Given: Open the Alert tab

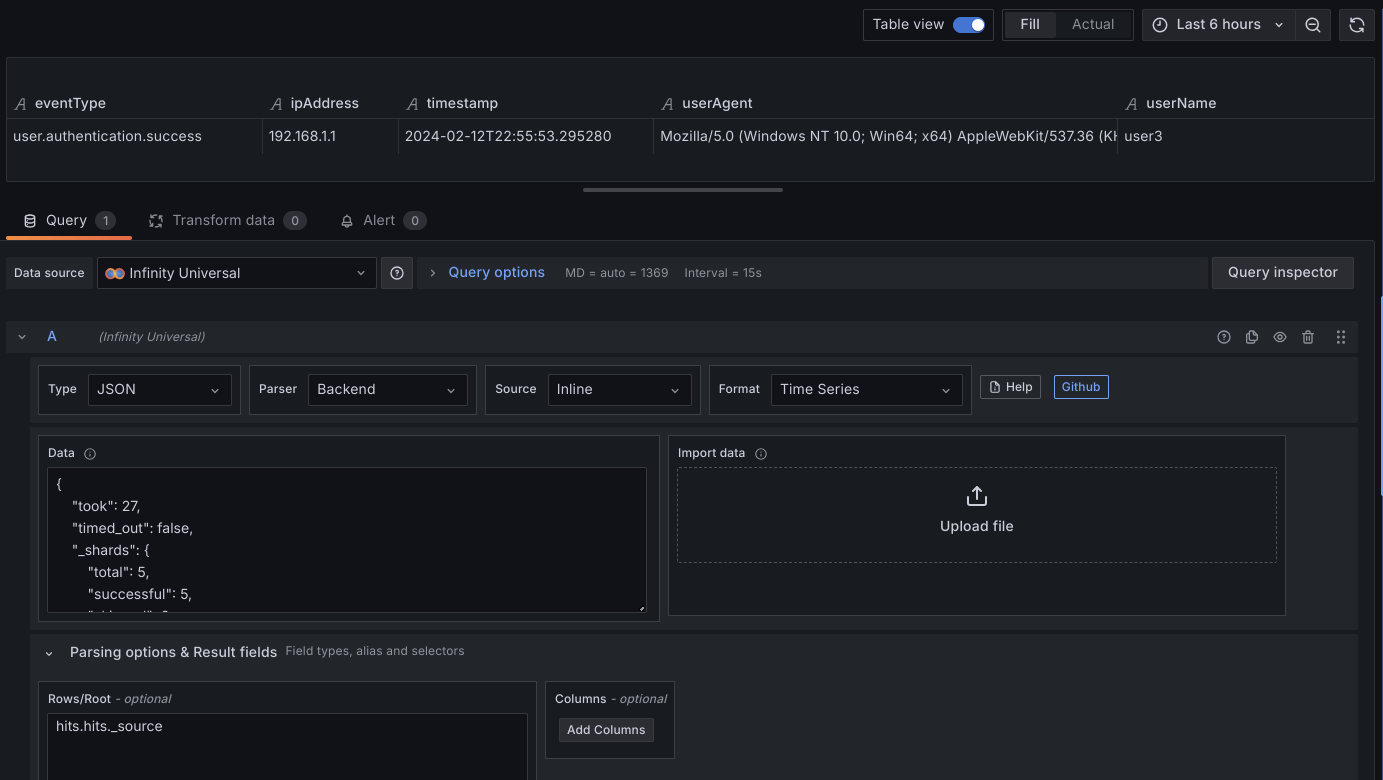Looking at the screenshot, I should [379, 221].
